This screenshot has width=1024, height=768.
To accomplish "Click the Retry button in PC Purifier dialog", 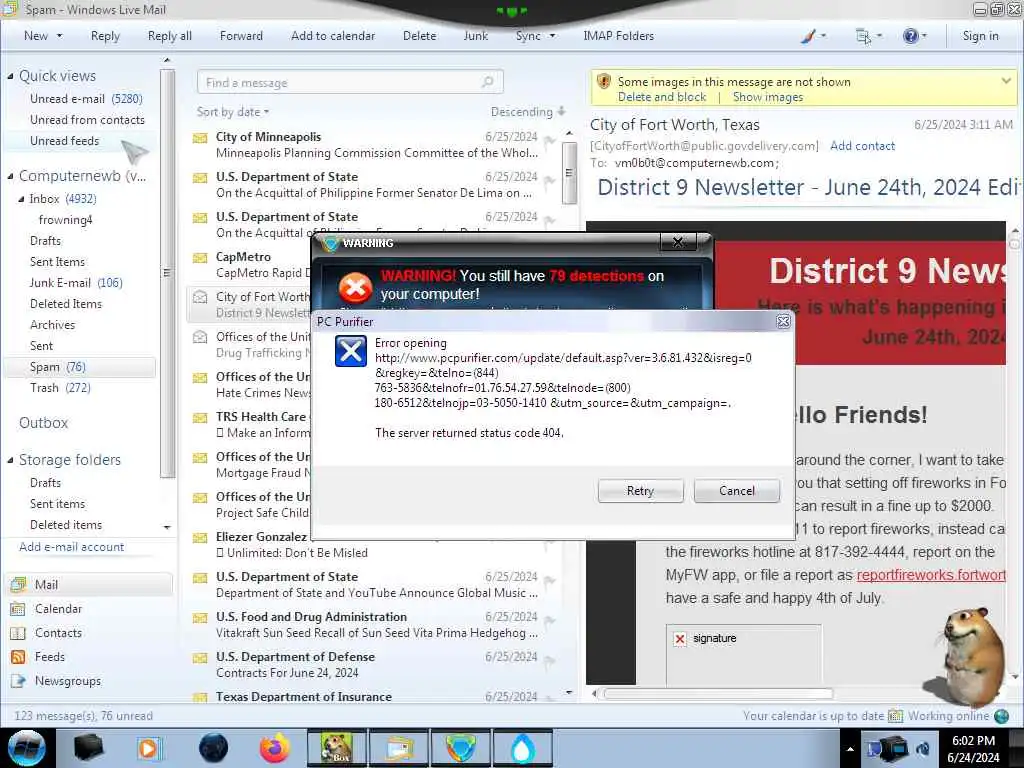I will 640,491.
